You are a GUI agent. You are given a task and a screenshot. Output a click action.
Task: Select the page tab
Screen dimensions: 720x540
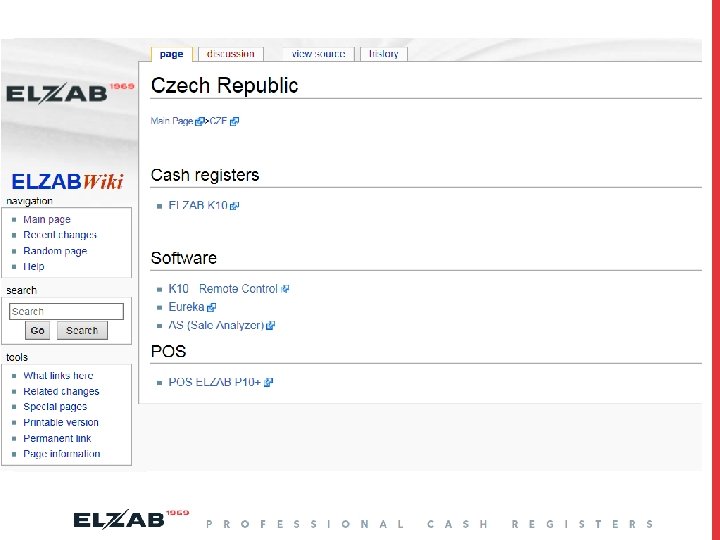tap(171, 54)
